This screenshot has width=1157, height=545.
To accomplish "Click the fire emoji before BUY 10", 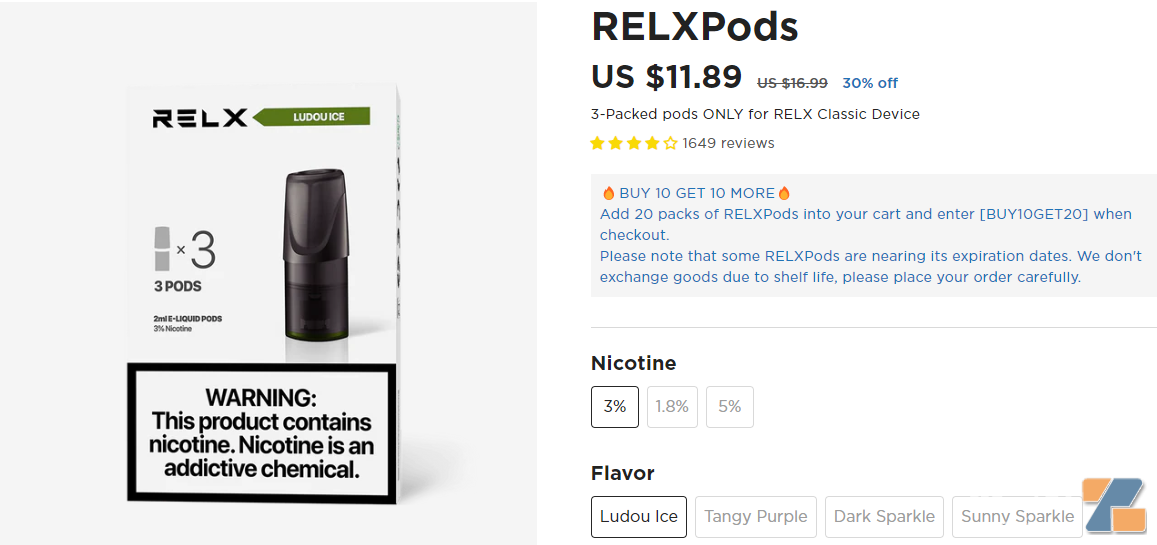I will 608,193.
